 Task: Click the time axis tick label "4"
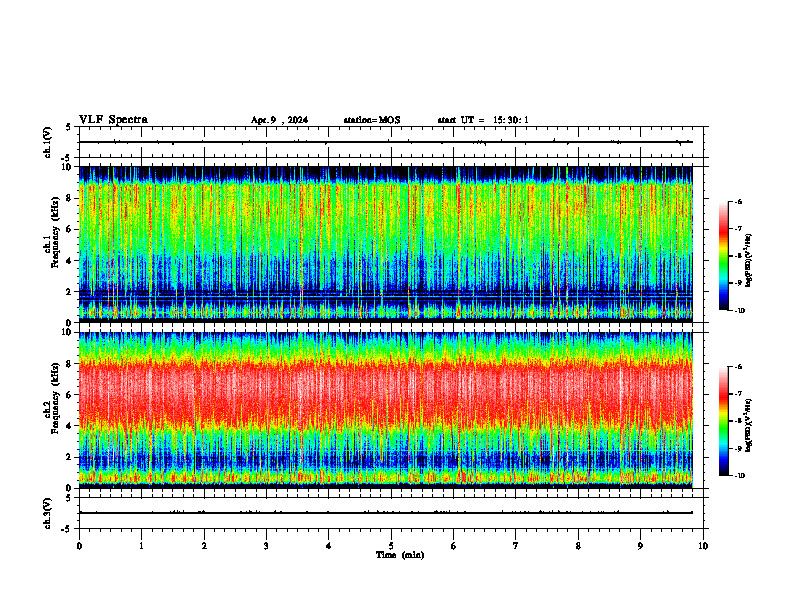(x=329, y=546)
